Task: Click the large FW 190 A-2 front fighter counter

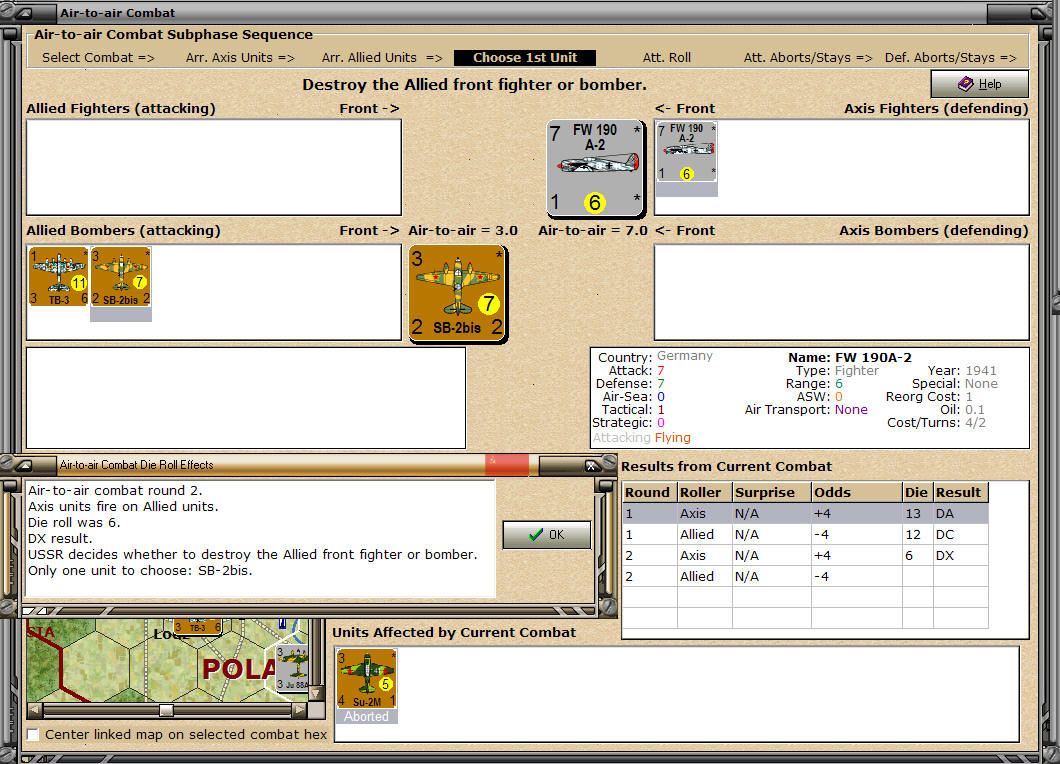Action: 596,169
